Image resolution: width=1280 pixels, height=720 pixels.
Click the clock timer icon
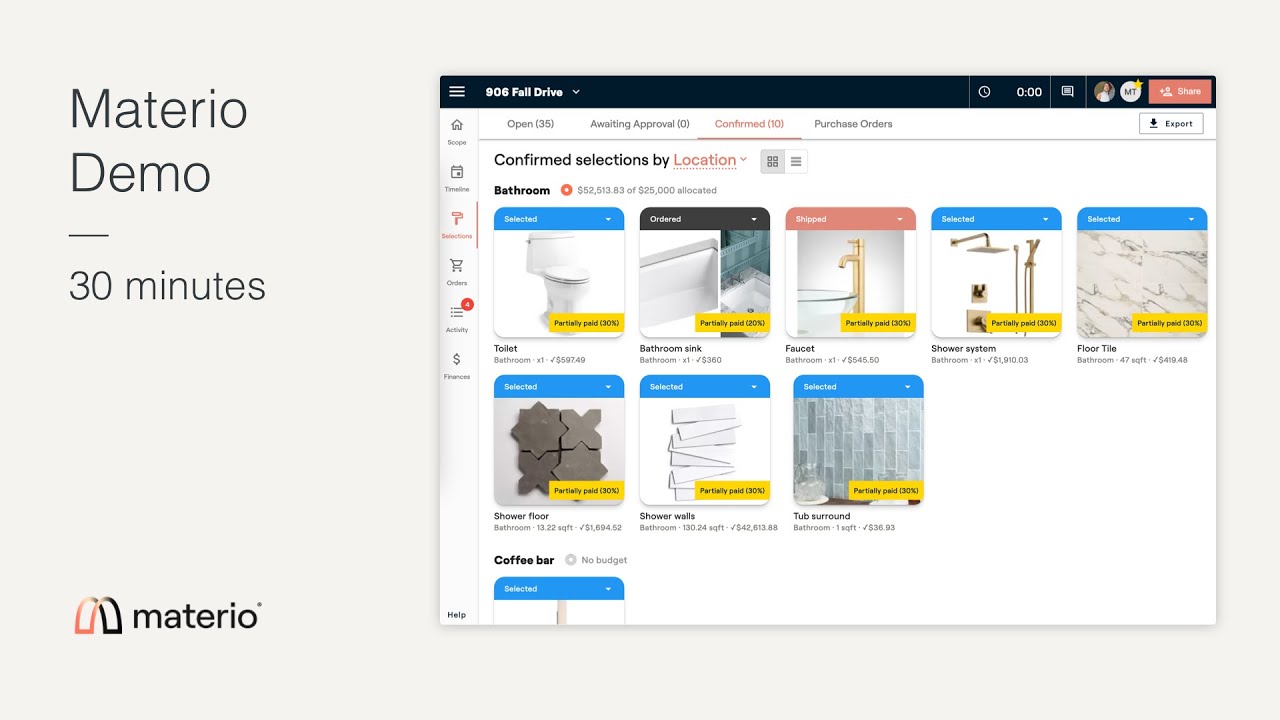(x=984, y=92)
